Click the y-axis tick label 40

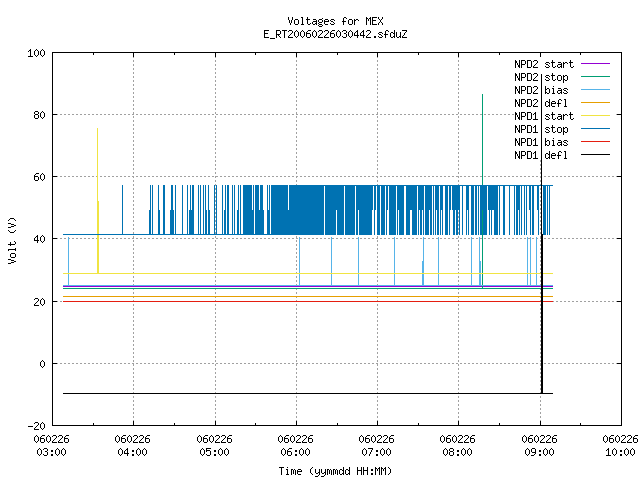point(39,239)
